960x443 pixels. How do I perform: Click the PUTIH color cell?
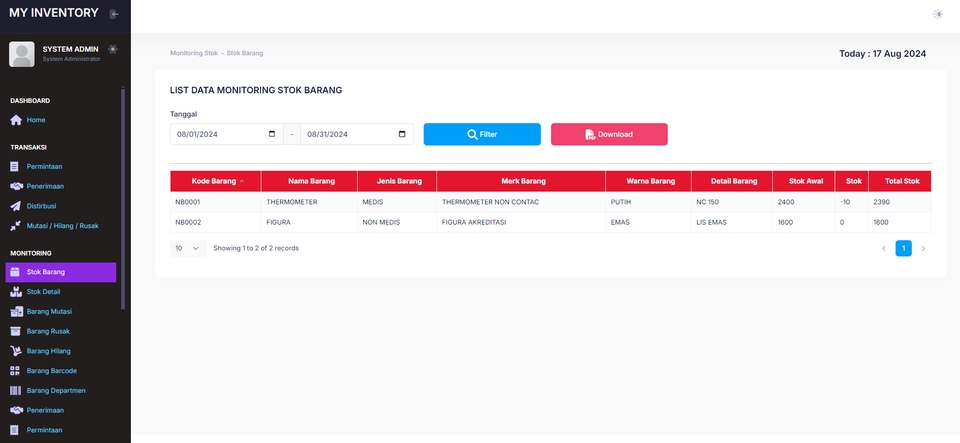pyautogui.click(x=648, y=202)
